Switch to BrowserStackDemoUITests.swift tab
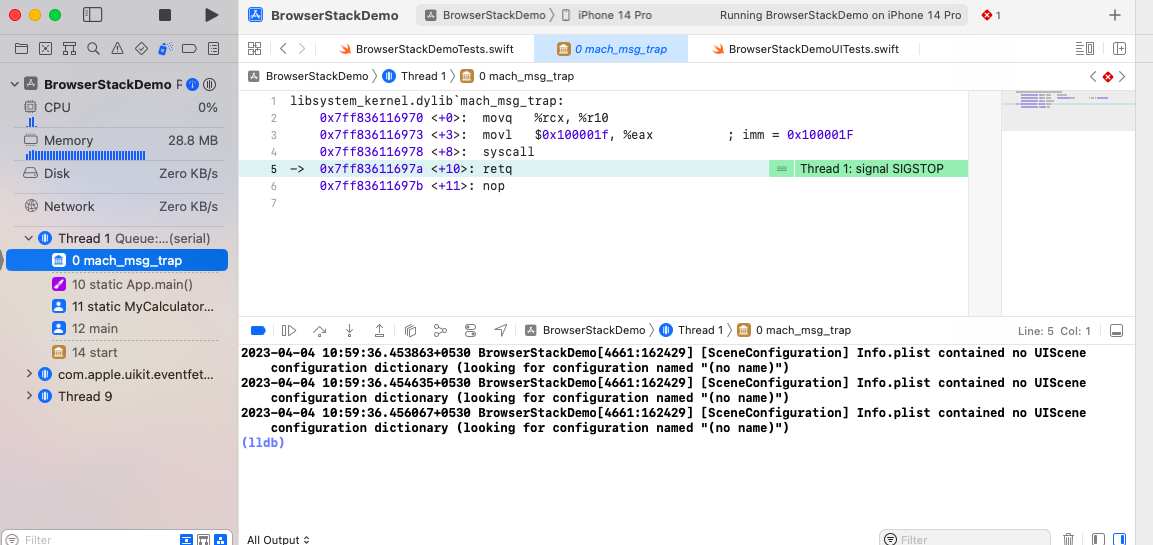1153x545 pixels. [x=804, y=49]
